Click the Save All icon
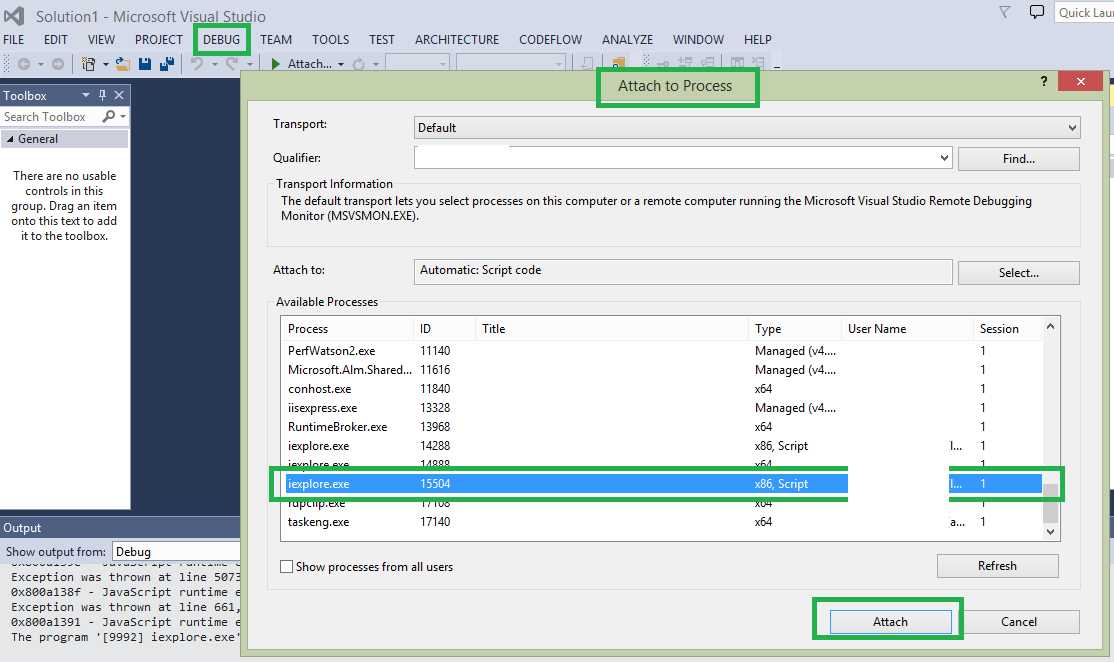Screen dimensions: 1114x662 167,64
